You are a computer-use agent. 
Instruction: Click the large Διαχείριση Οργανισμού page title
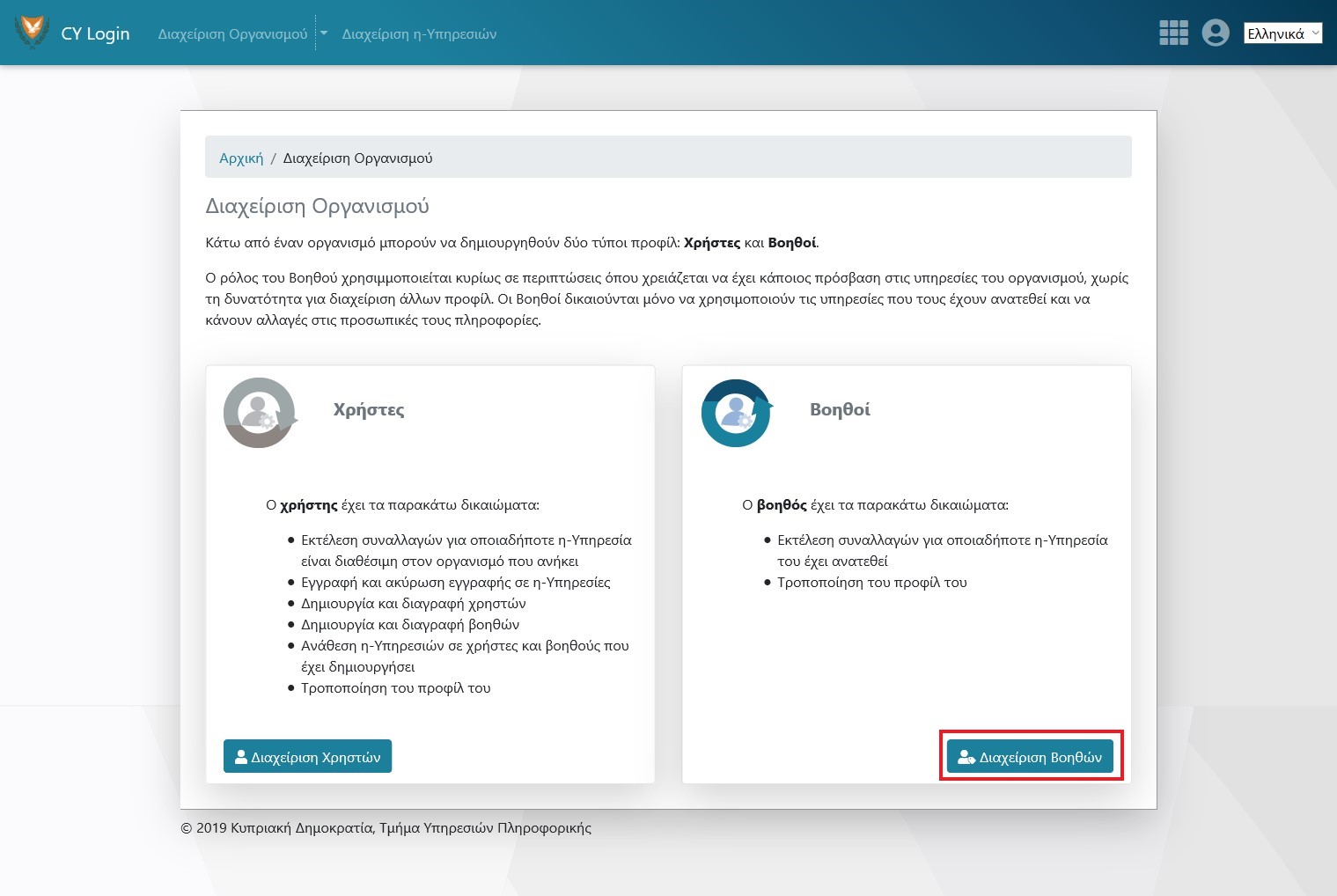tap(317, 206)
